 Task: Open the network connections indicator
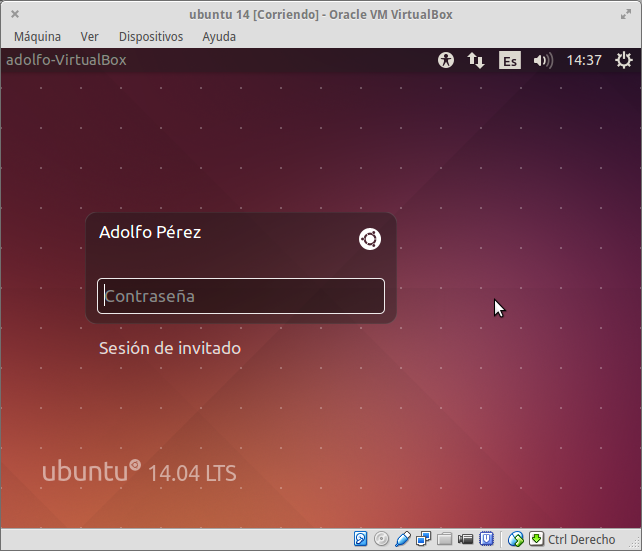[x=476, y=60]
